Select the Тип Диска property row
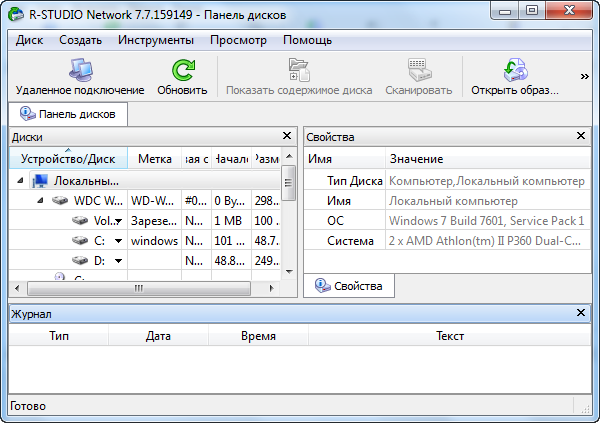The image size is (600, 423). click(448, 181)
